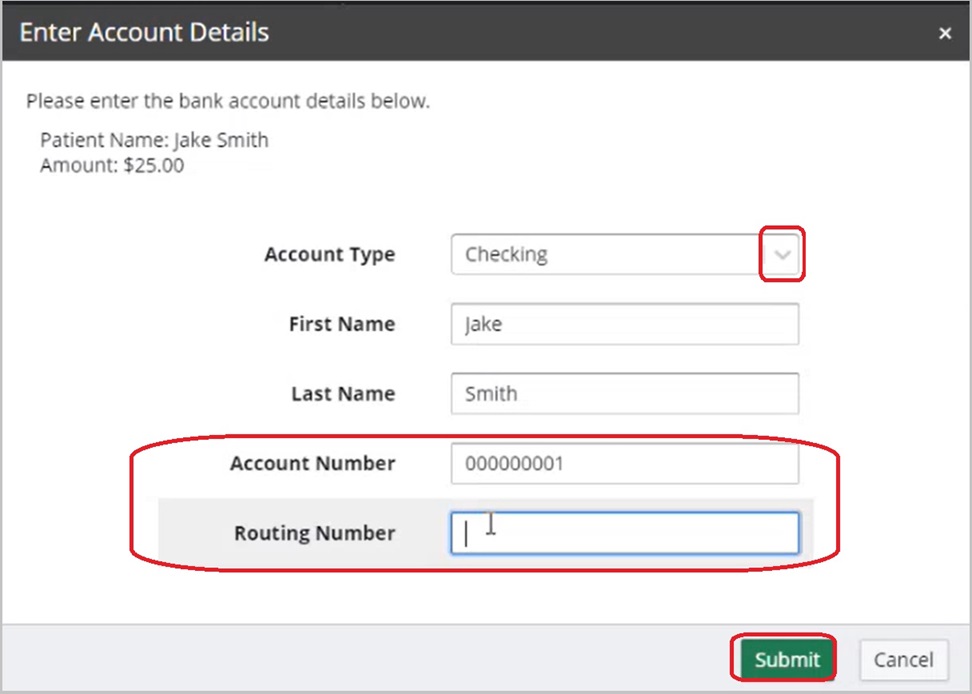Close the Enter Account Details dialog

tap(944, 33)
